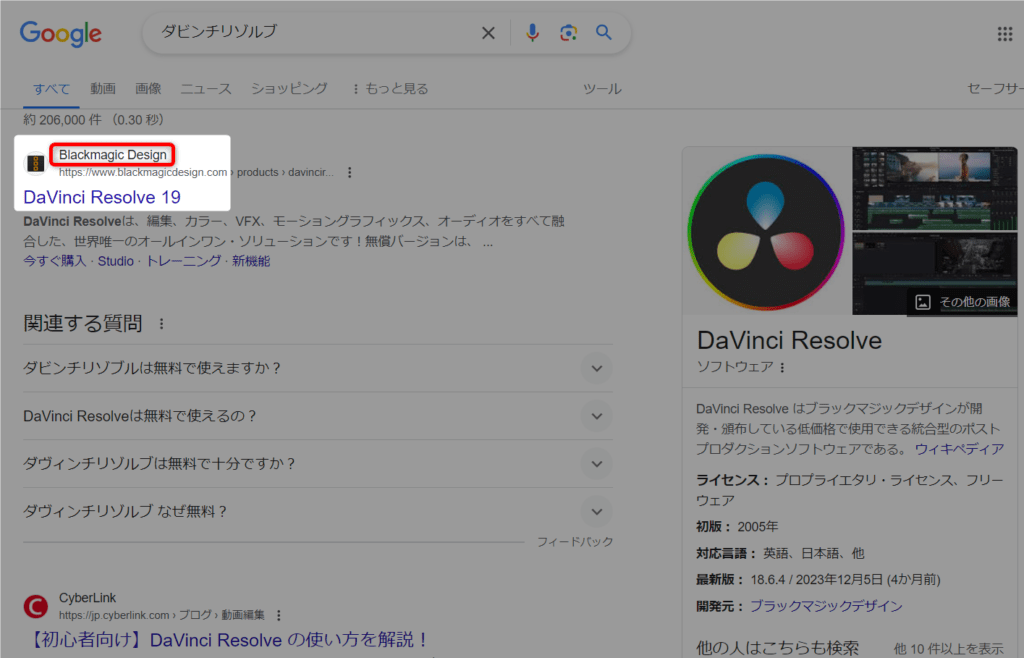1024x658 pixels.
Task: Open the top DaVinci interface screenshot
Action: pyautogui.click(x=935, y=189)
